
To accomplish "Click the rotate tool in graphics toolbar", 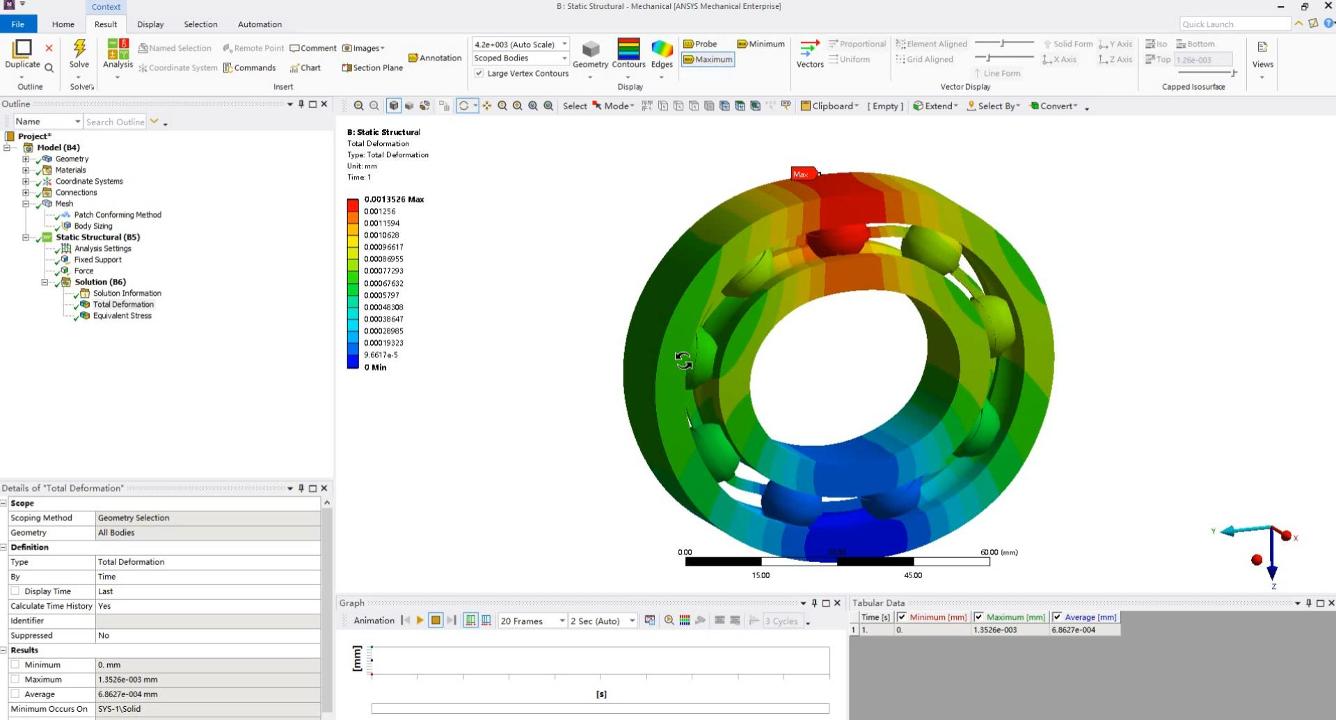I will point(463,106).
